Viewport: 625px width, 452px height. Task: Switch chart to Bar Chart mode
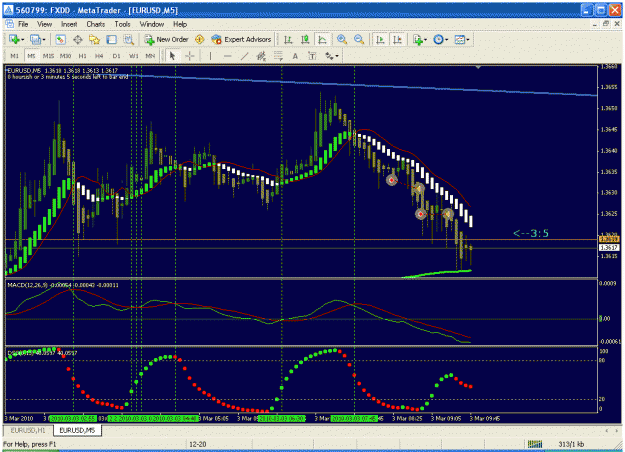[x=288, y=39]
